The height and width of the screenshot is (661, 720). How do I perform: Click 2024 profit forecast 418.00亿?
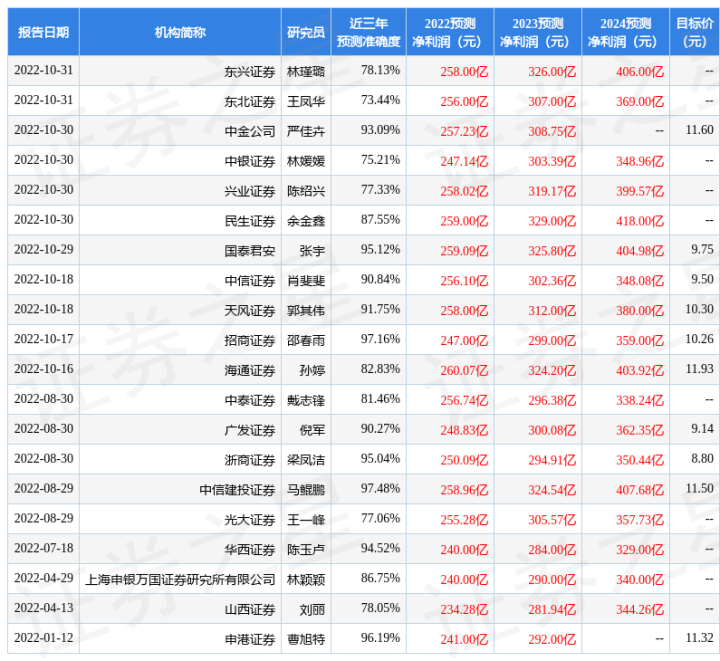[x=640, y=221]
